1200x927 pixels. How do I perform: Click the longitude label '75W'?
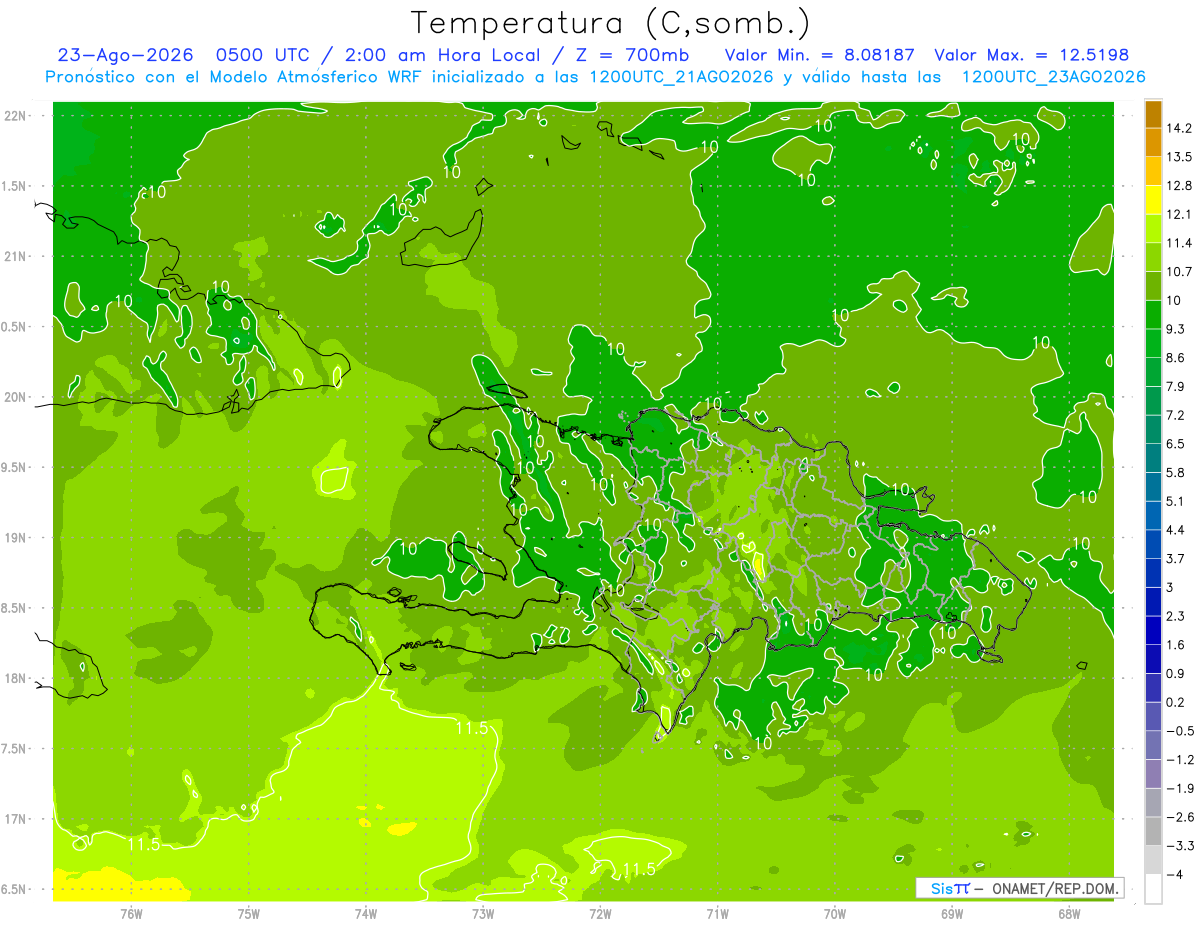[x=249, y=913]
